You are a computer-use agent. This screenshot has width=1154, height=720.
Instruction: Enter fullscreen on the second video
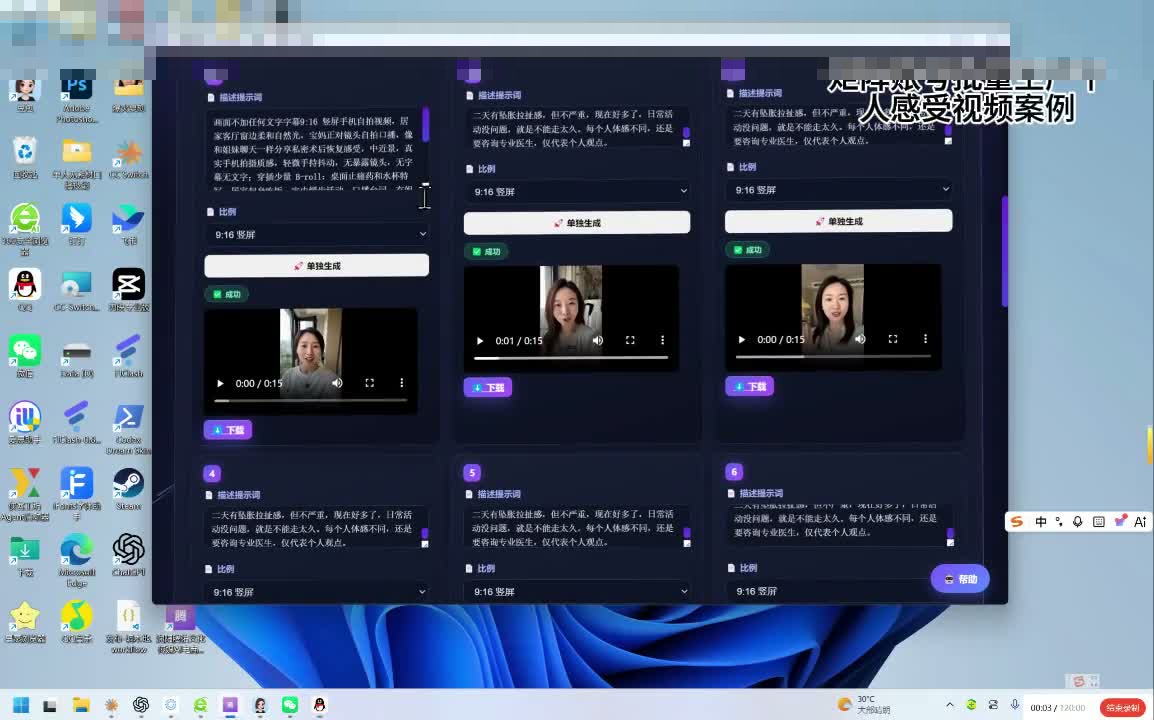(x=630, y=340)
